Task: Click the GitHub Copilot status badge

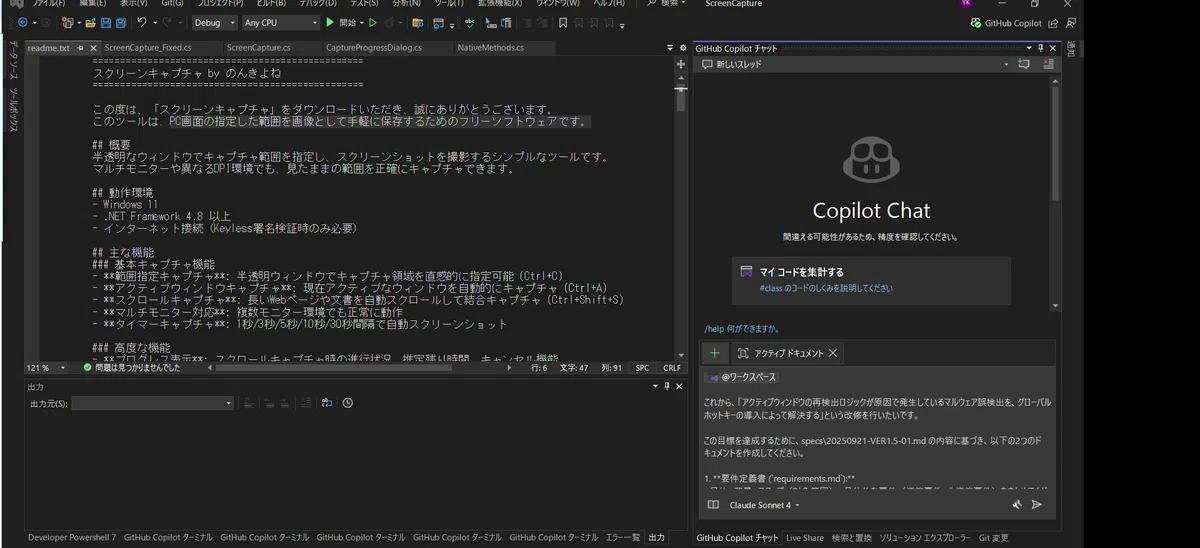Action: (1005, 23)
